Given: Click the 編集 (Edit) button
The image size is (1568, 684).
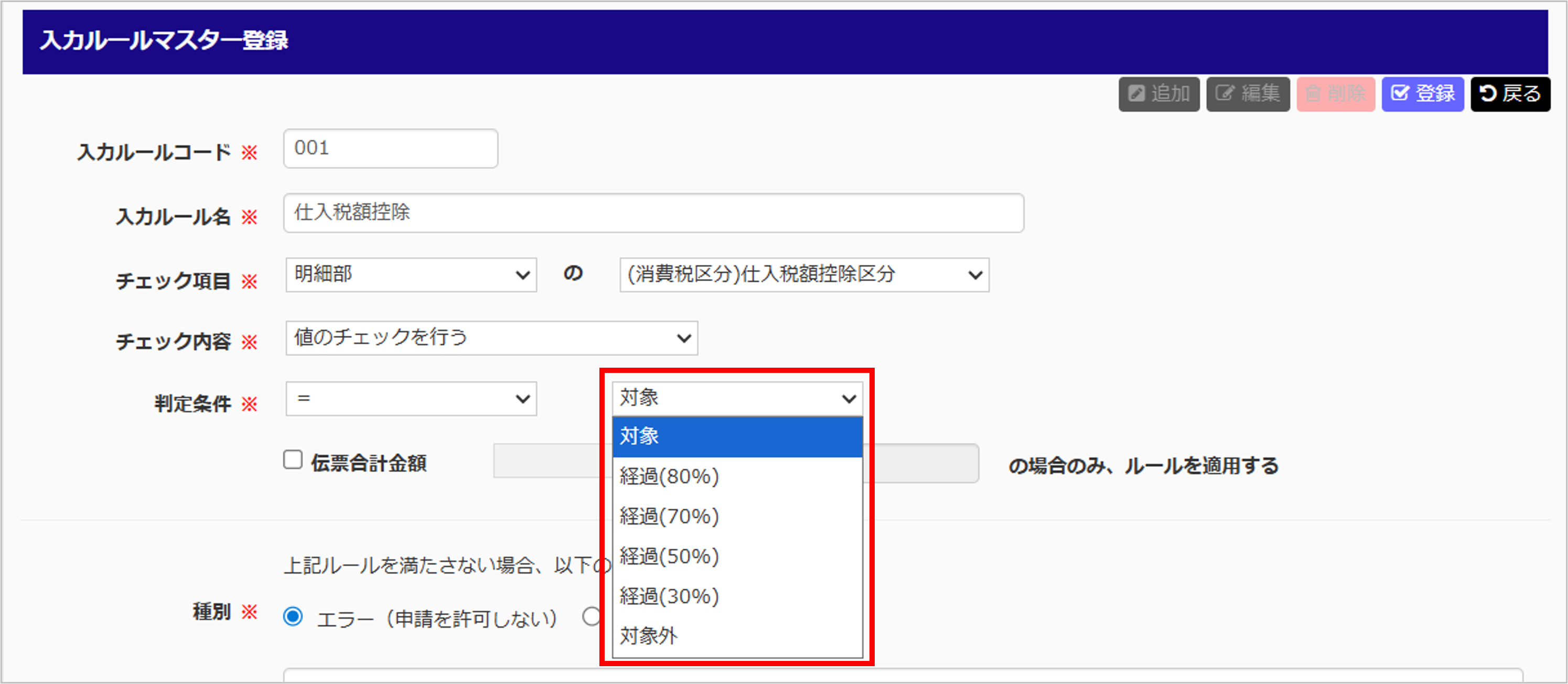Looking at the screenshot, I should click(1248, 94).
